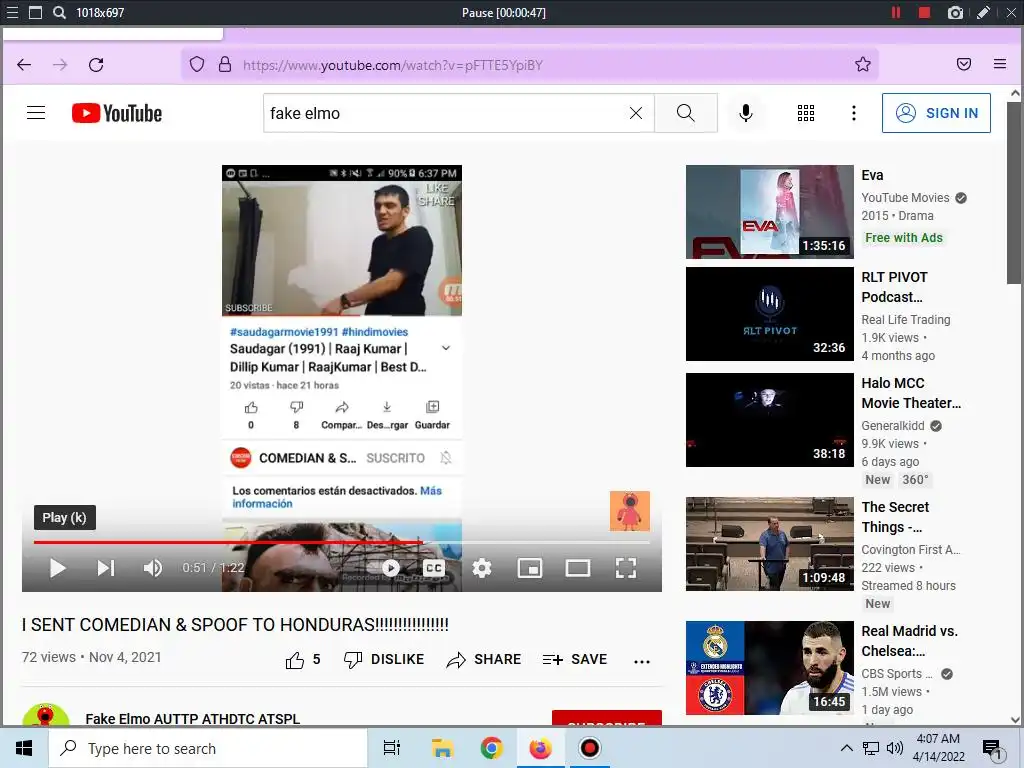Go forward in the browser
This screenshot has height=768, width=1024.
(x=60, y=64)
